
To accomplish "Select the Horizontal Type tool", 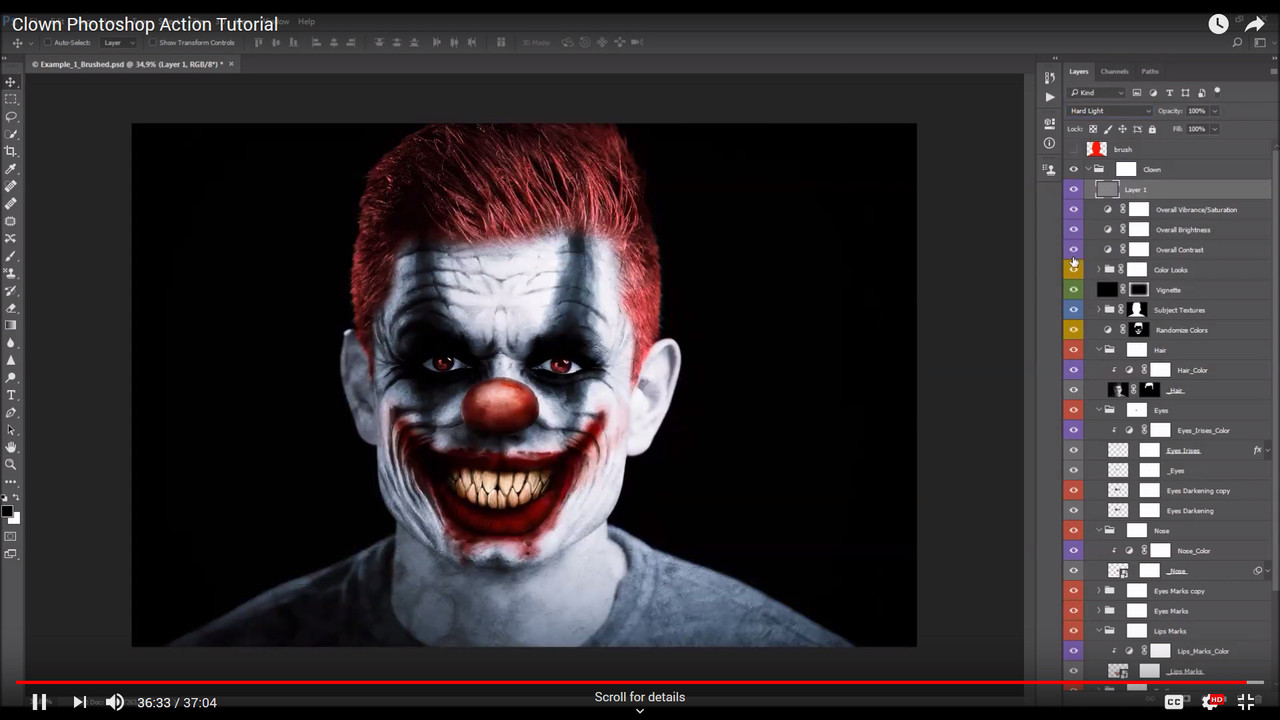I will pos(11,395).
